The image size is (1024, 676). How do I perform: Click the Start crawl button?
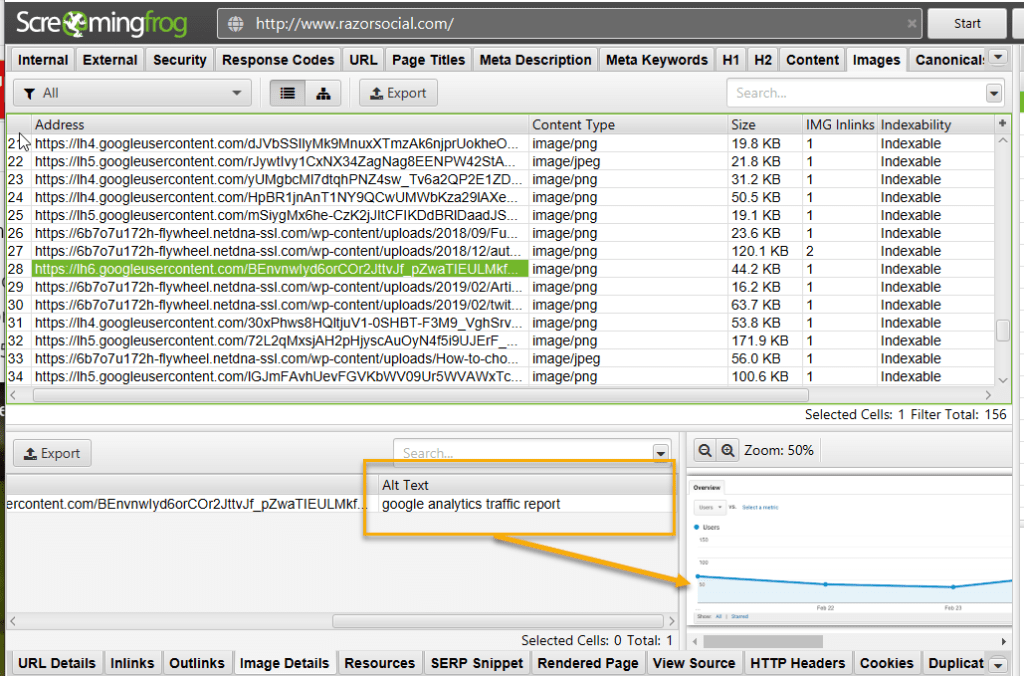[967, 23]
